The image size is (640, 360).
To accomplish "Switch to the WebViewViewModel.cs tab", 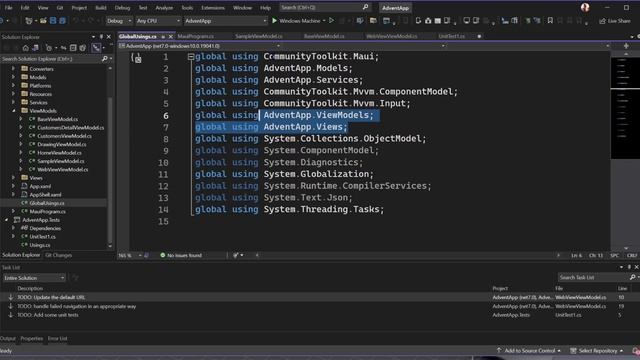I will 391,36.
